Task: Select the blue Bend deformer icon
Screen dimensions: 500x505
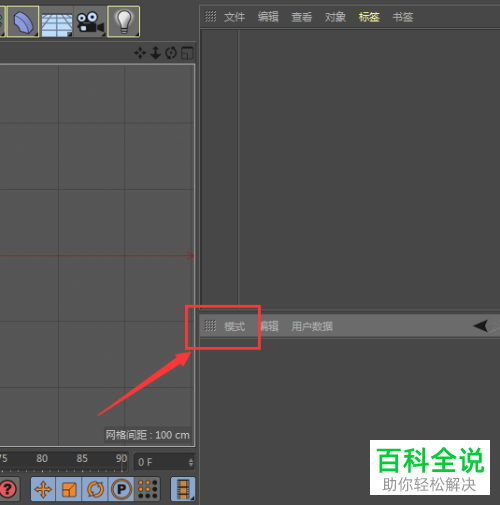Action: [23, 21]
